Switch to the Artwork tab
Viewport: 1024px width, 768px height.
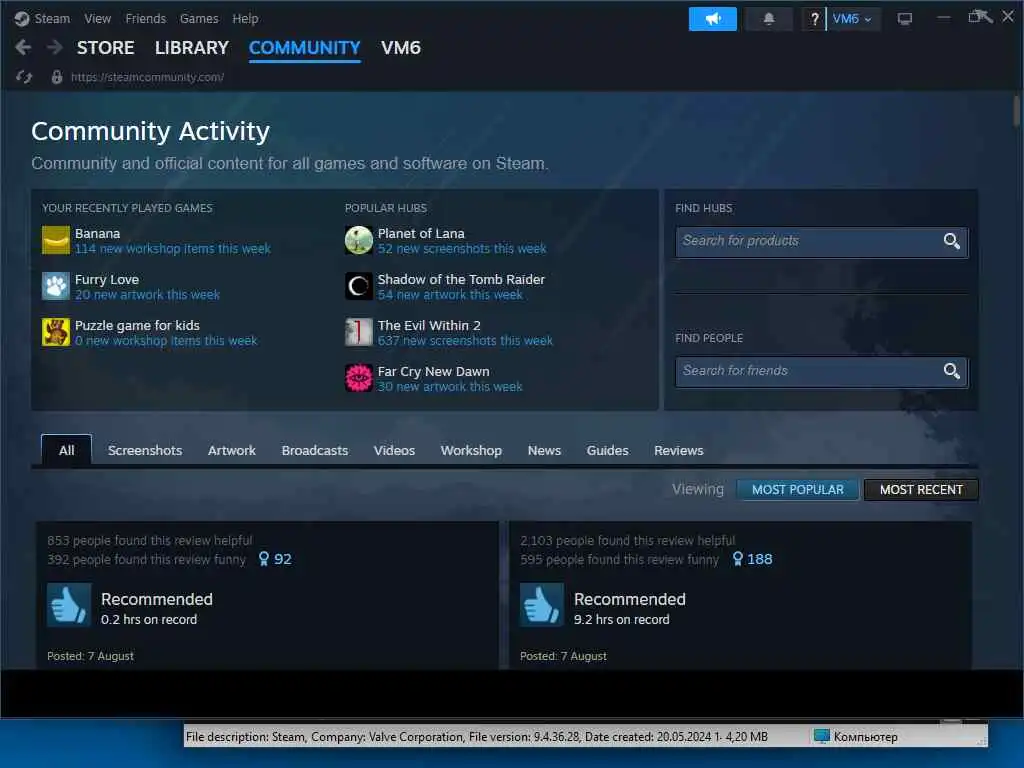tap(232, 450)
